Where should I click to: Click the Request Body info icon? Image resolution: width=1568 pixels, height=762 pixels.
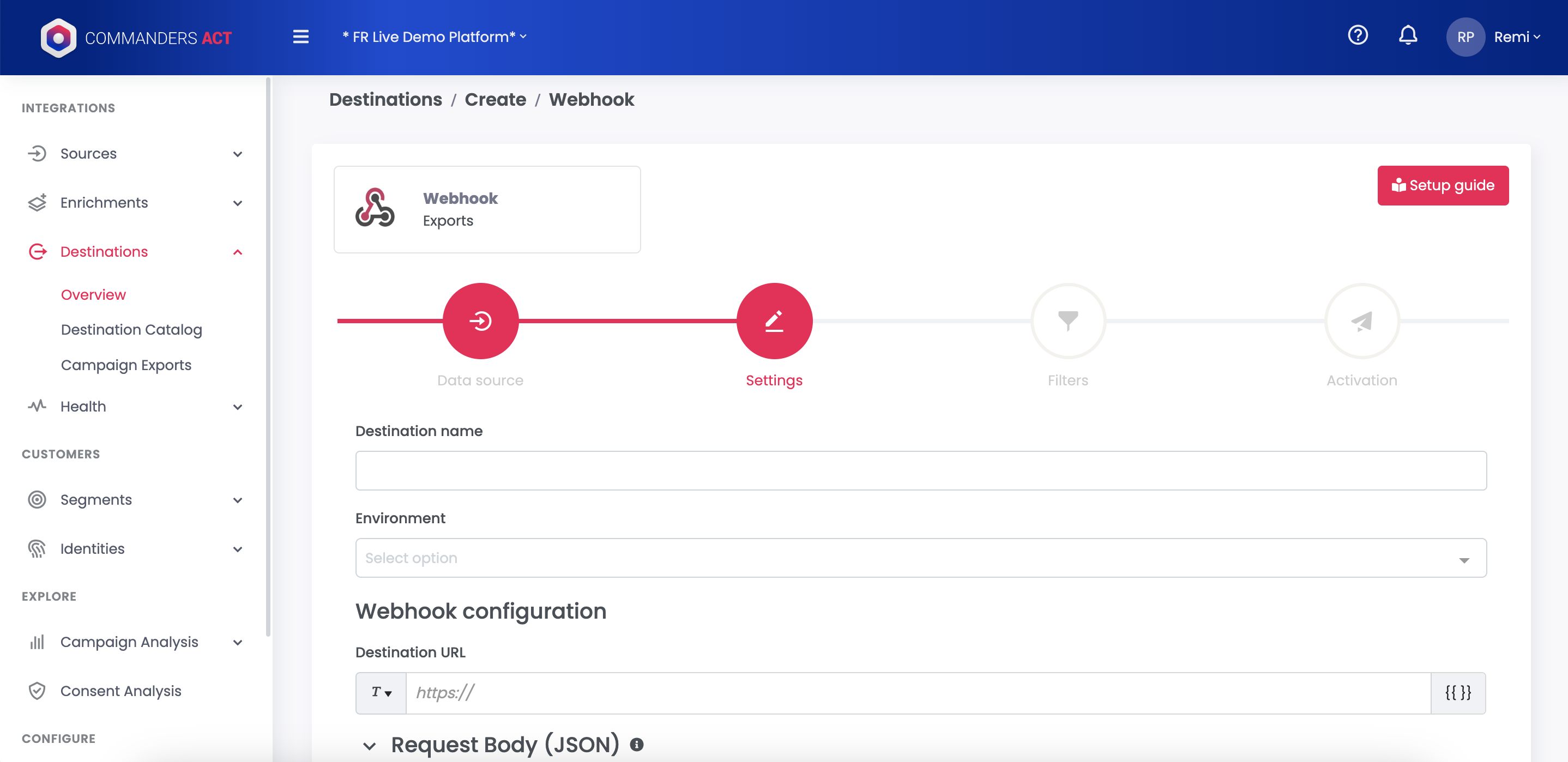pos(637,745)
